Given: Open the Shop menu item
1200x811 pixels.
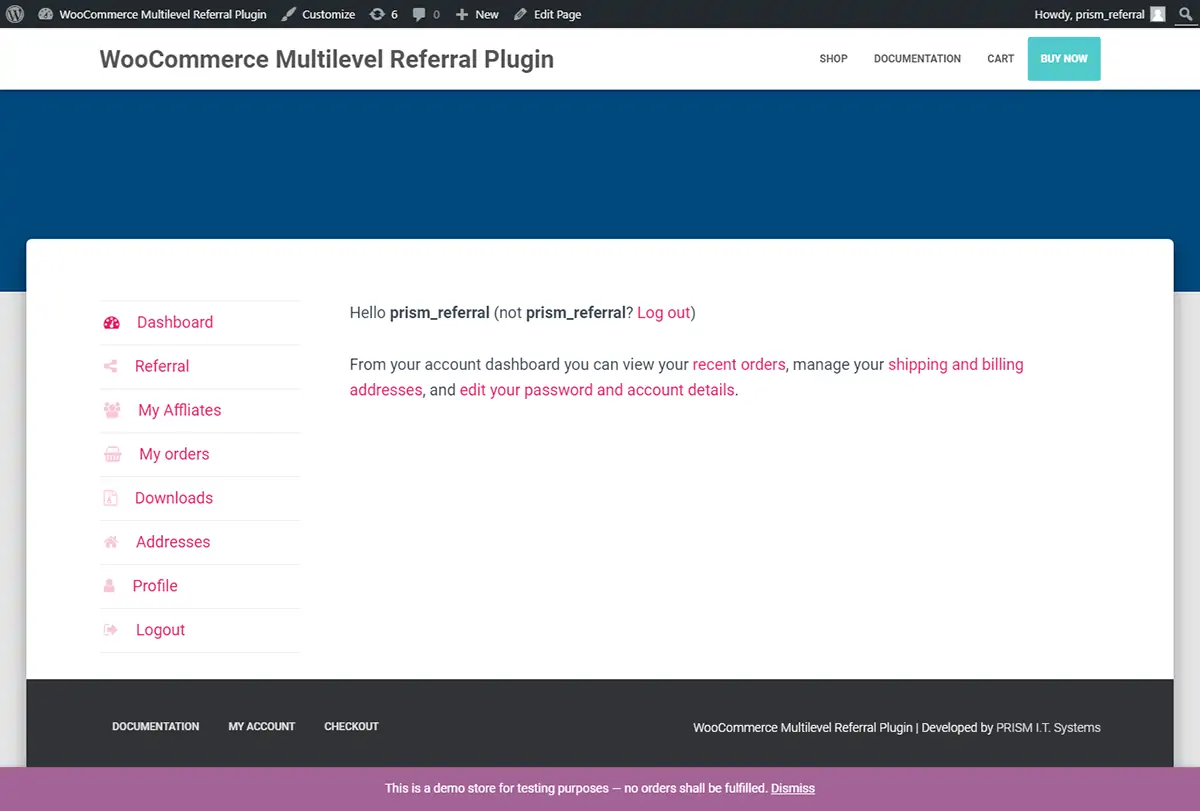Looking at the screenshot, I should tap(833, 59).
